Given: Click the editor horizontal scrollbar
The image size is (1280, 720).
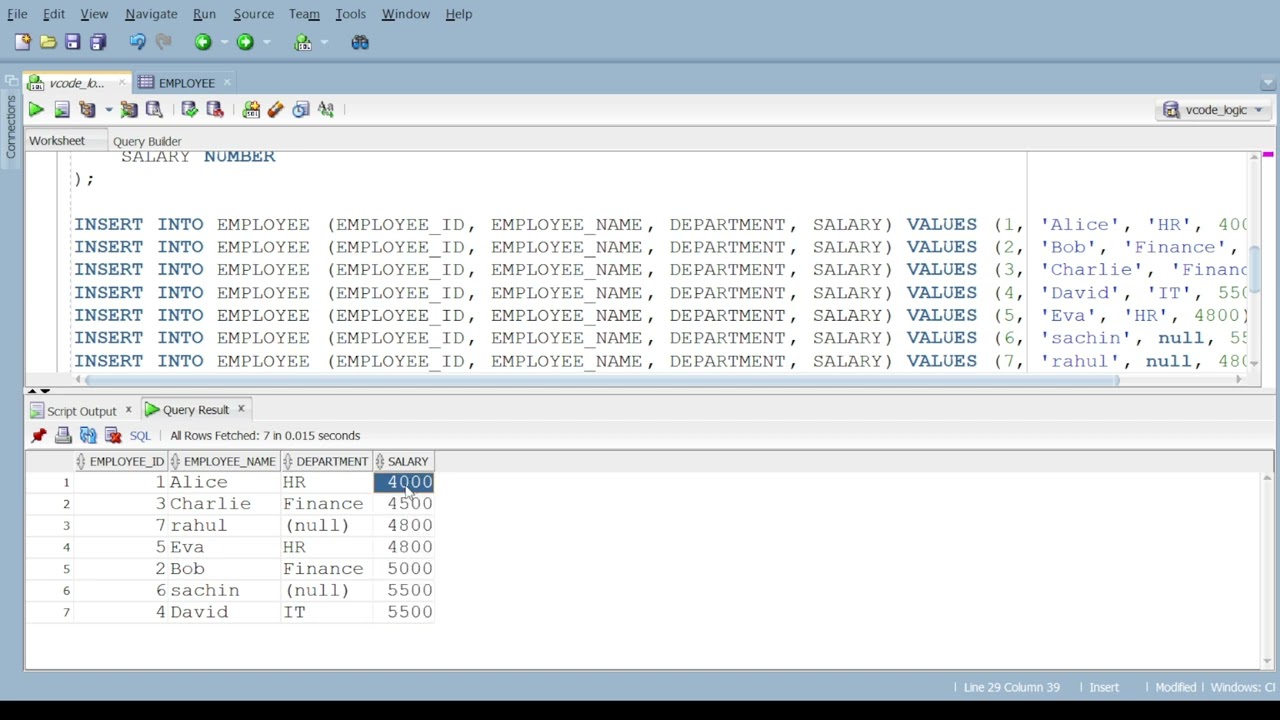Looking at the screenshot, I should [600, 379].
